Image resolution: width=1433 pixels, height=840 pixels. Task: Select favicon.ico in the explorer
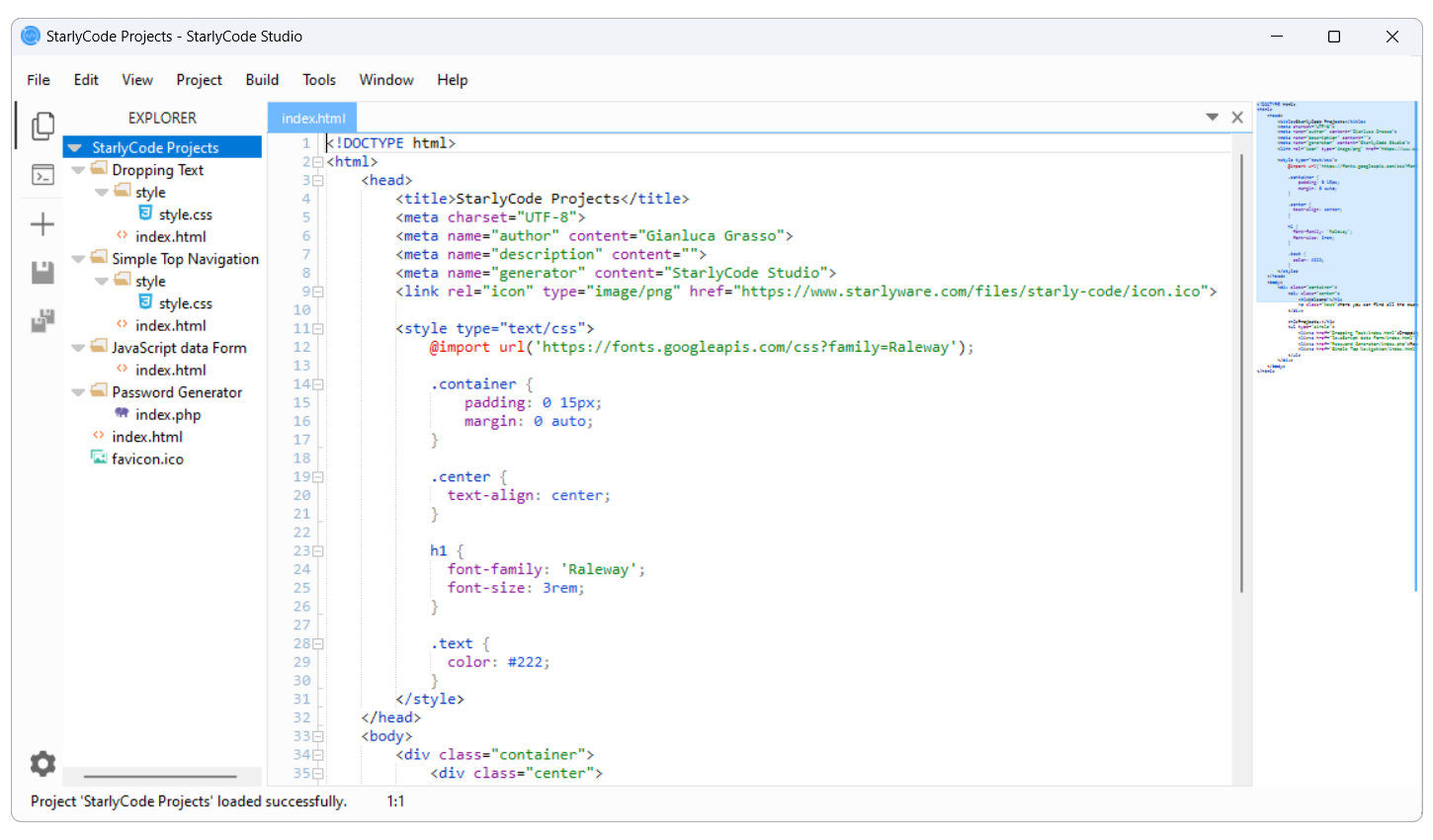point(147,459)
